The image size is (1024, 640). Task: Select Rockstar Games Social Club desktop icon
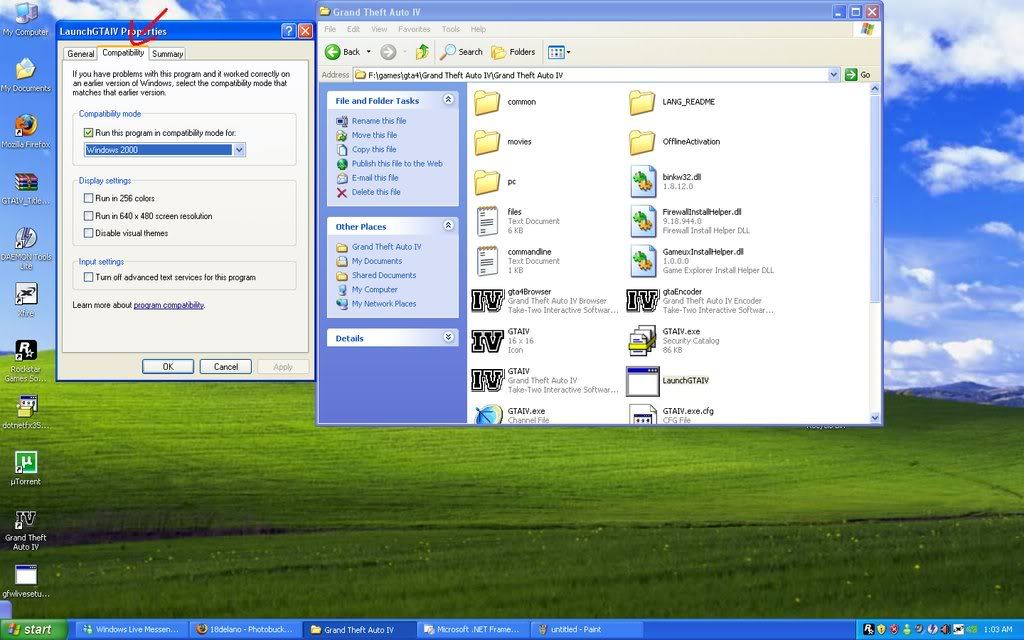(x=25, y=351)
